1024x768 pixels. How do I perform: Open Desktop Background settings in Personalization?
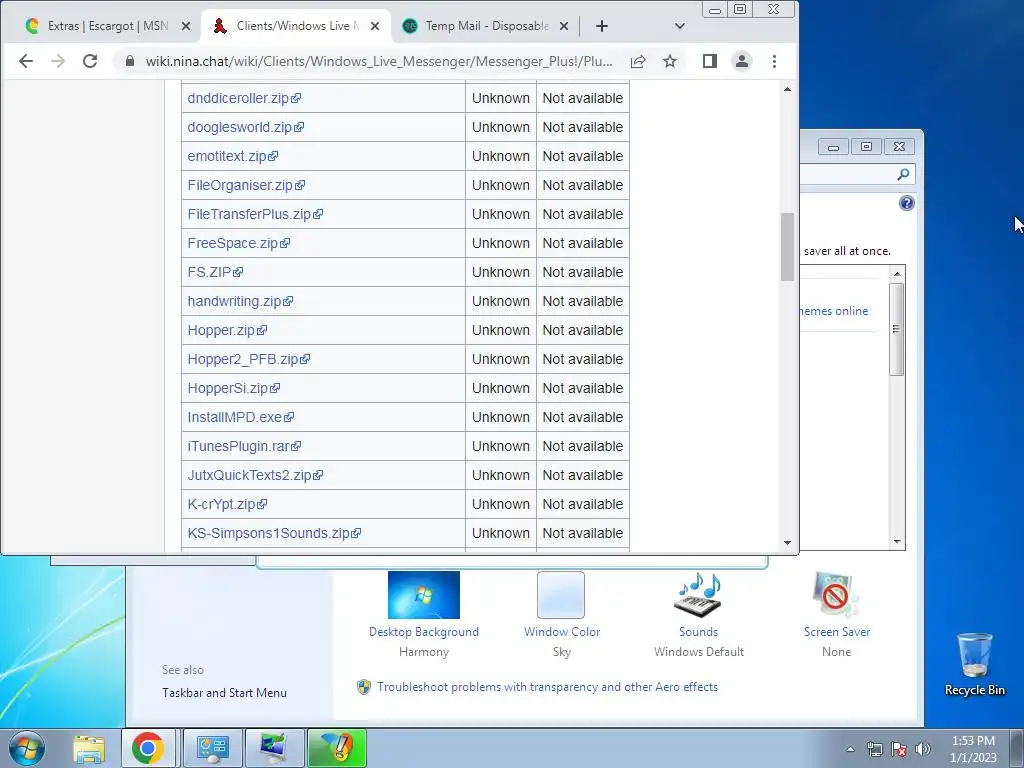[x=424, y=615]
